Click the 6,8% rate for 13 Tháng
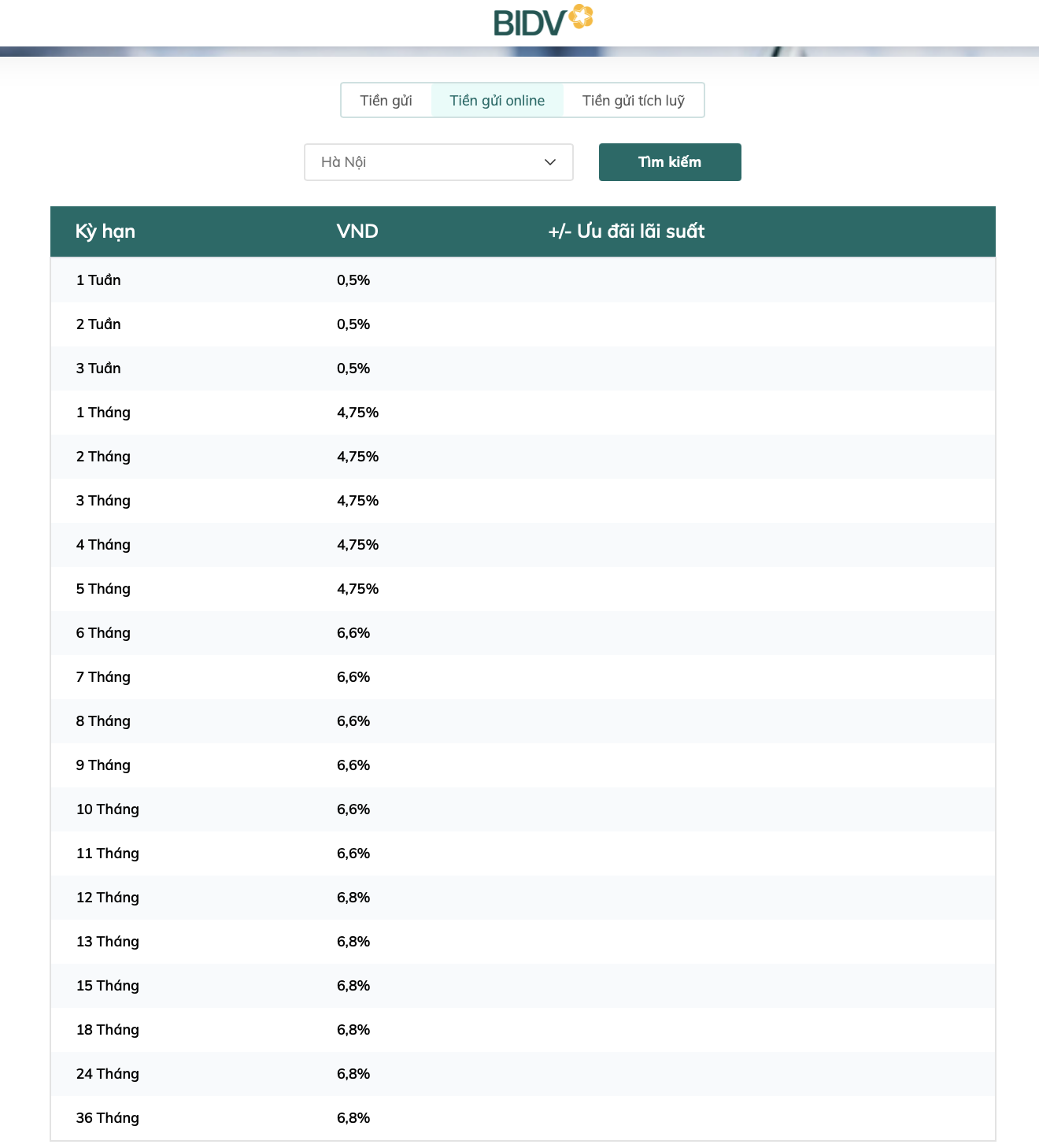 tap(353, 942)
